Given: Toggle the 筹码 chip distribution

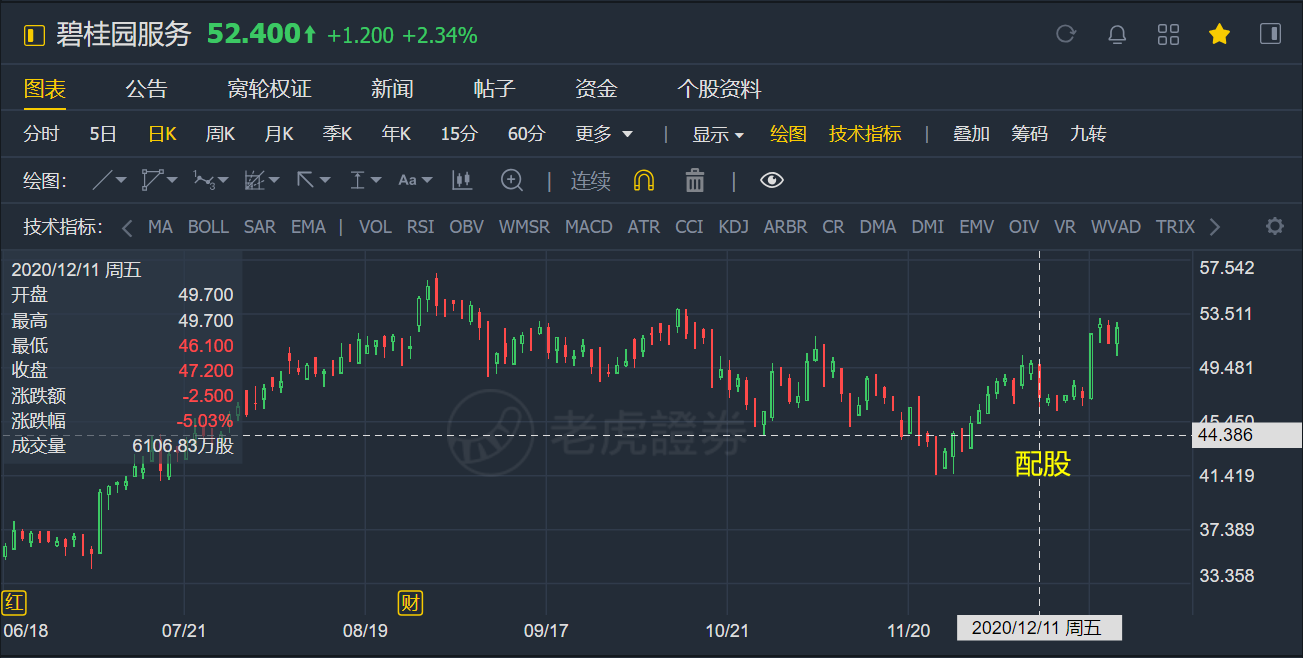Looking at the screenshot, I should click(1029, 134).
